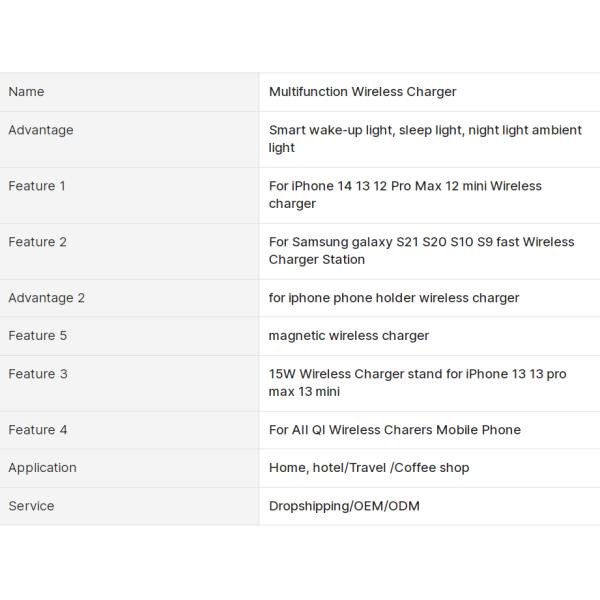Click the "Feature 4" label cell
This screenshot has width=600, height=600.
click(x=38, y=430)
